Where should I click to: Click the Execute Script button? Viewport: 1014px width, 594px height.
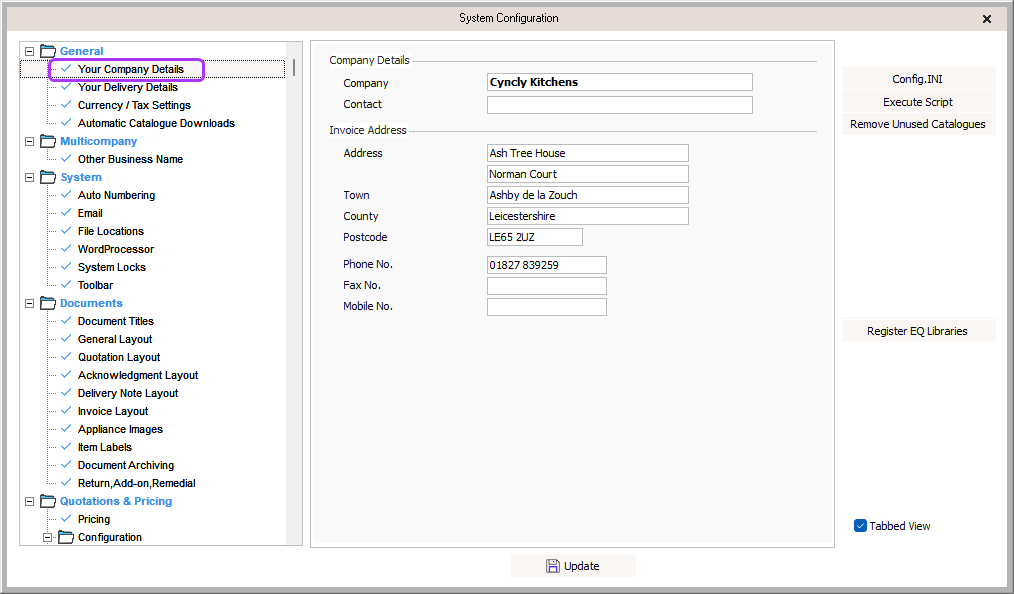(x=918, y=101)
